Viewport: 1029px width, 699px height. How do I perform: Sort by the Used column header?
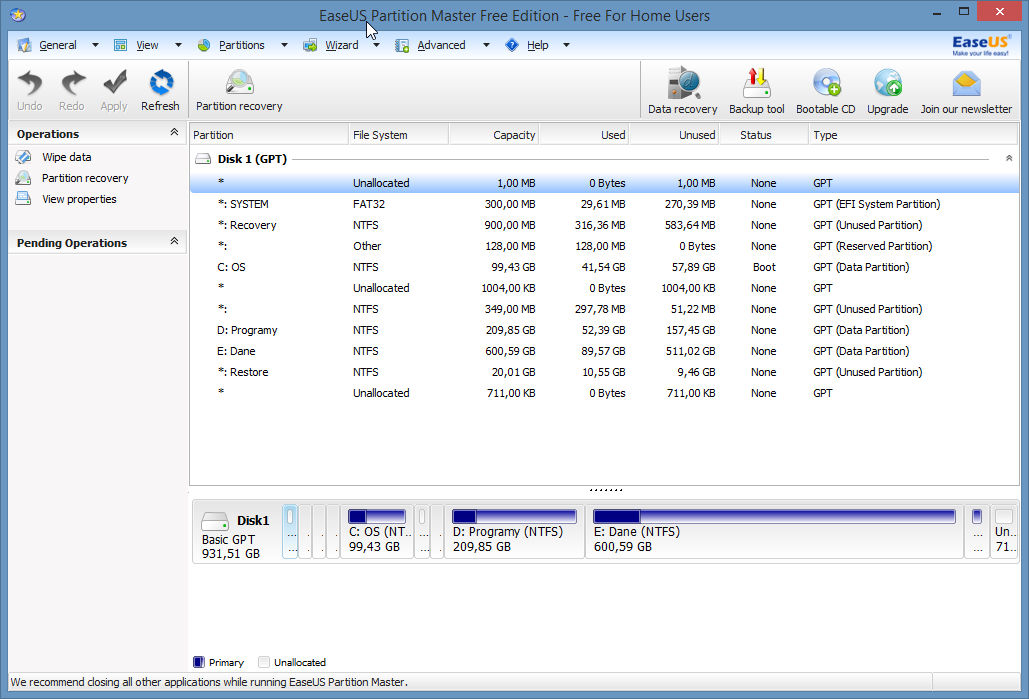tap(584, 135)
